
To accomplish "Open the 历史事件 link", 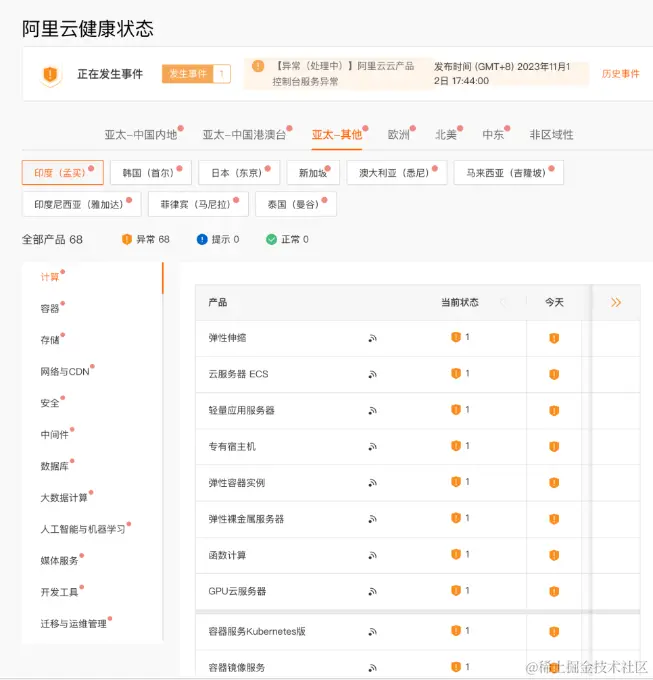I will 620,74.
